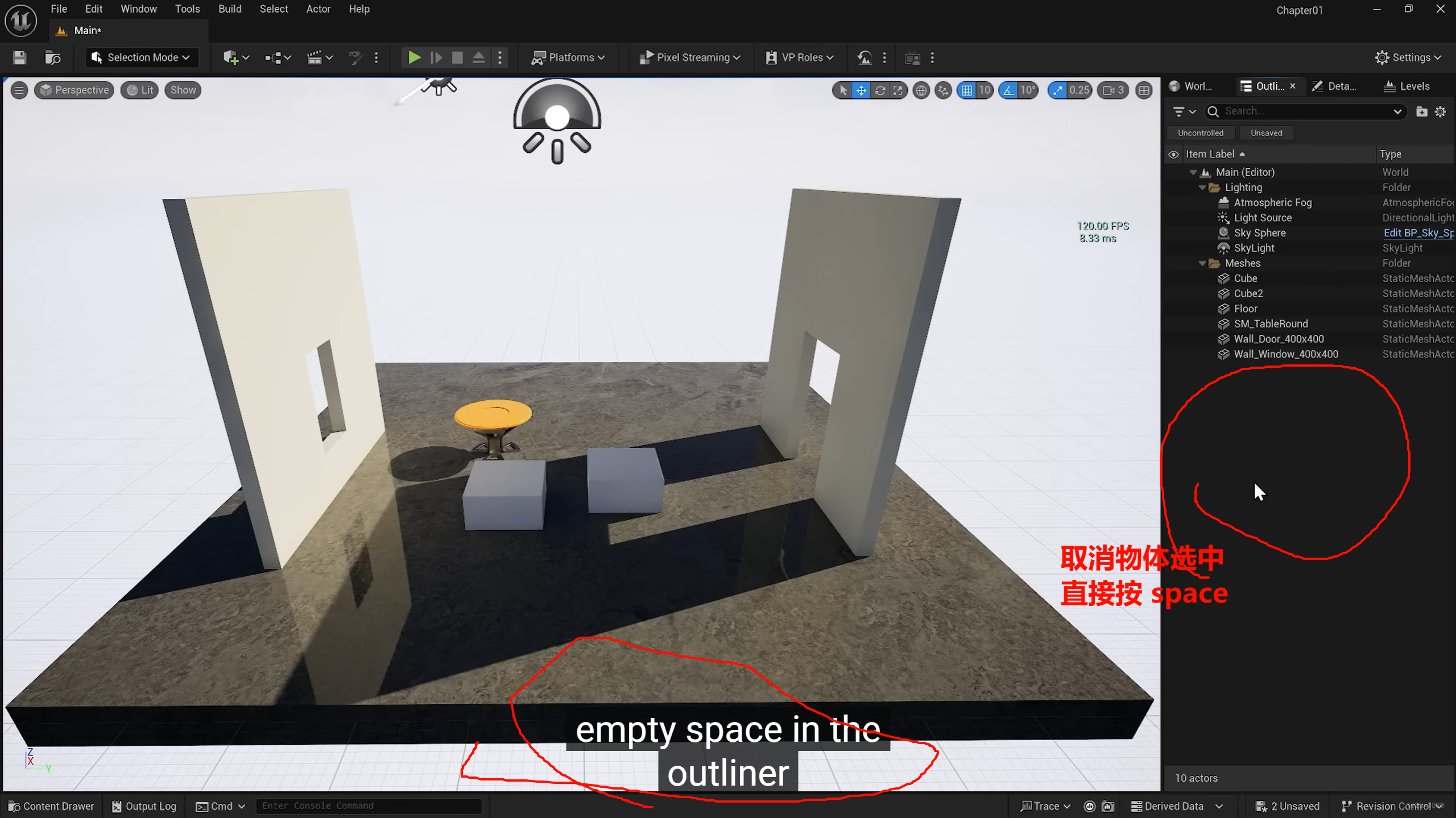Open the Build menu
The height and width of the screenshot is (818, 1456).
230,9
